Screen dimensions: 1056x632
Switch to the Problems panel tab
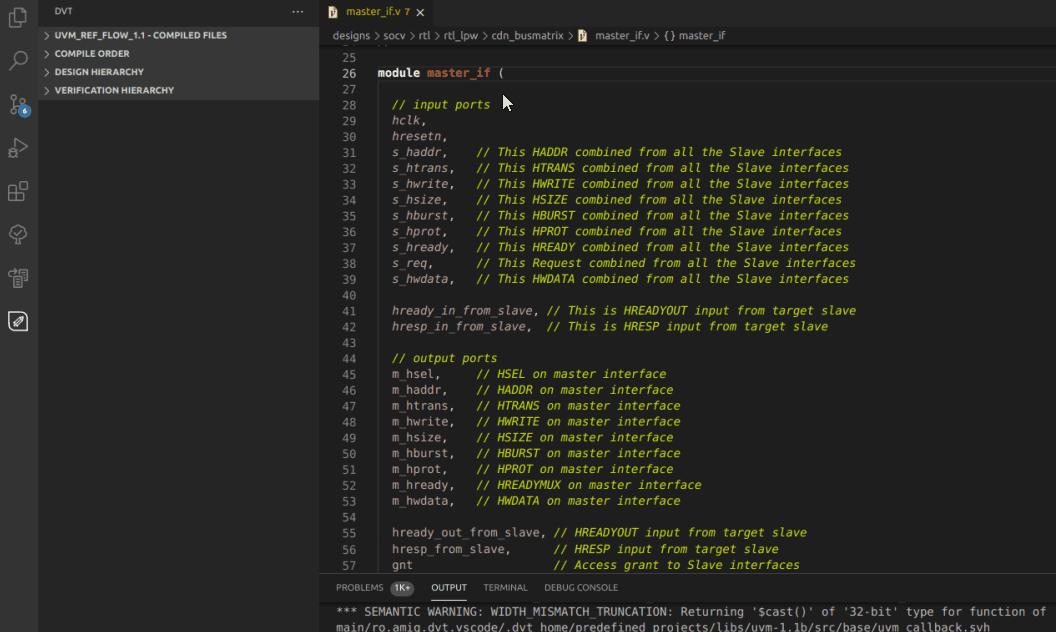pos(359,588)
